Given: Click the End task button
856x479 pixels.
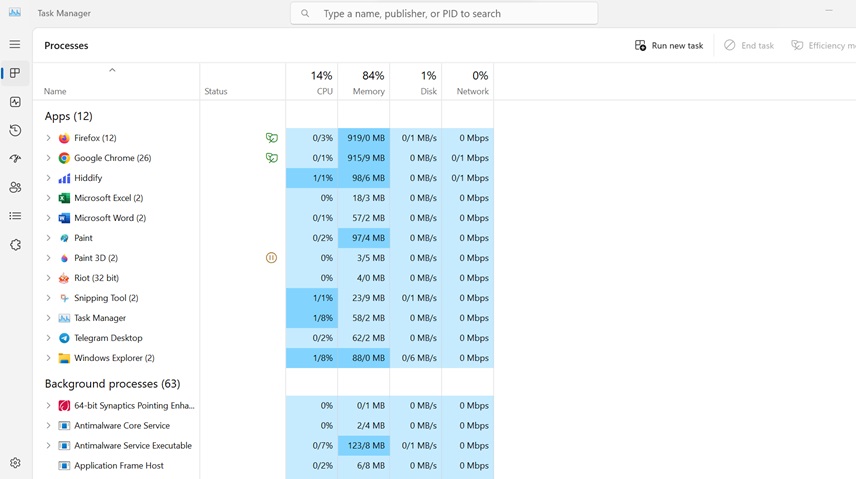Looking at the screenshot, I should 749,45.
